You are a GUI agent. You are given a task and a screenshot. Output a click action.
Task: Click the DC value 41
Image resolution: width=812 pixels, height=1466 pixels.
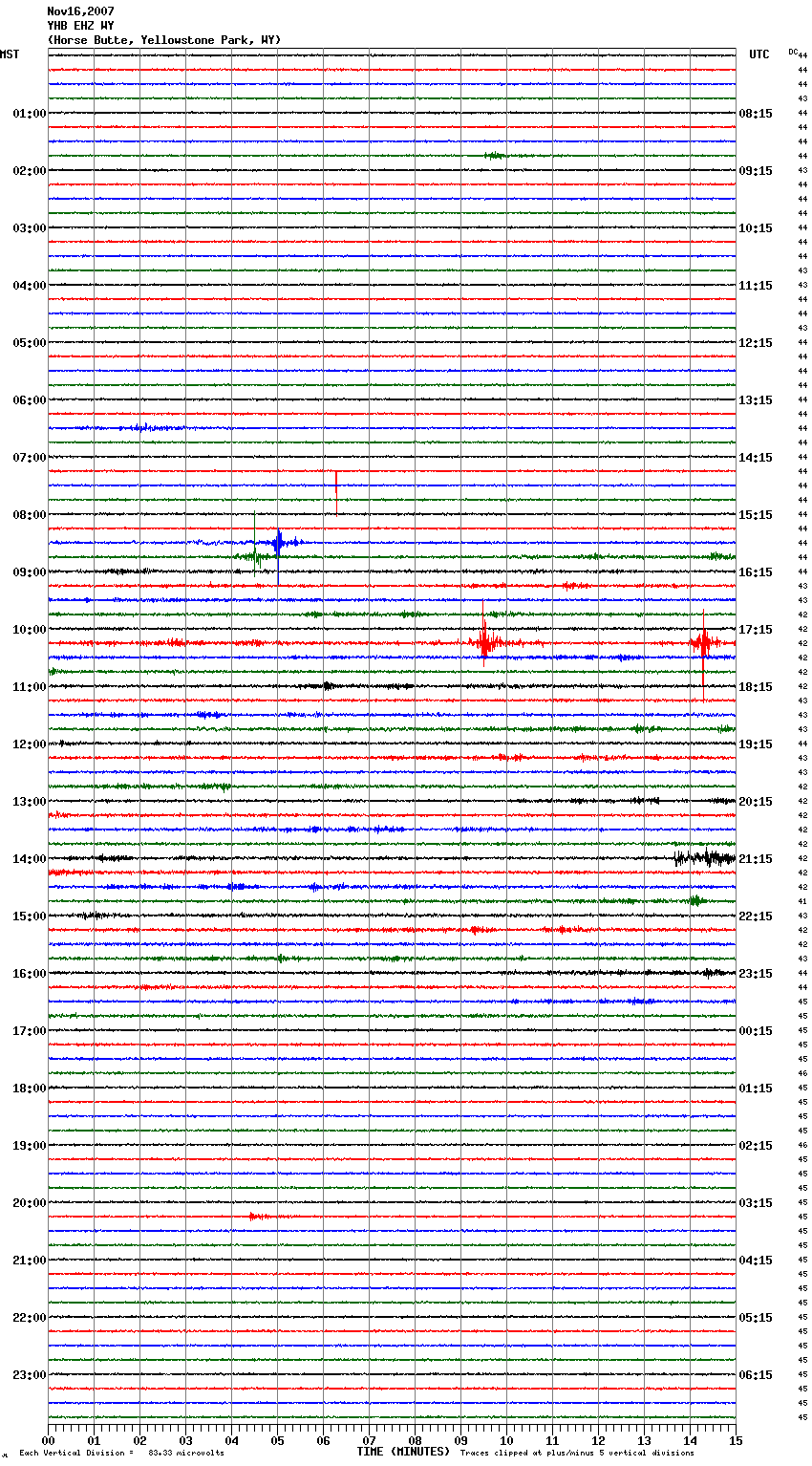(802, 901)
